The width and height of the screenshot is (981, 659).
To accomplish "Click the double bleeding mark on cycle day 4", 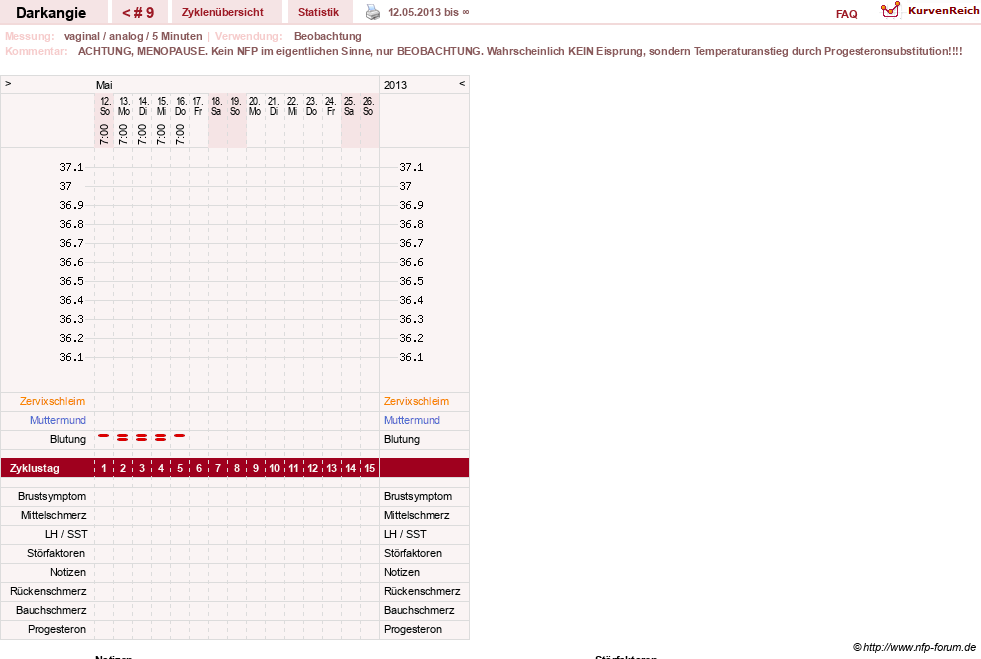I will (x=161, y=437).
